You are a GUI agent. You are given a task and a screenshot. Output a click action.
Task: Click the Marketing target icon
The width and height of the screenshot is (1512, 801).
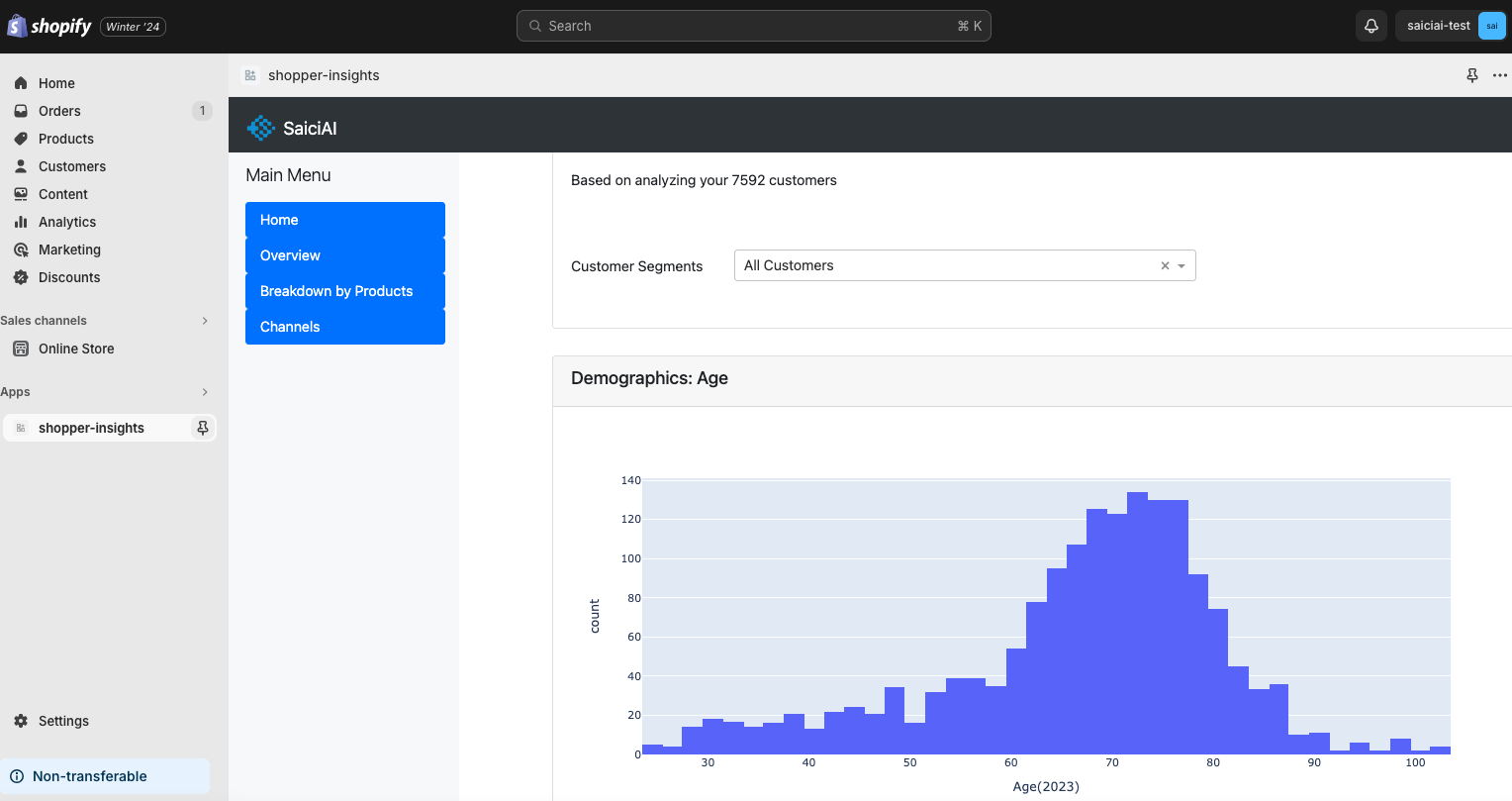pos(21,250)
